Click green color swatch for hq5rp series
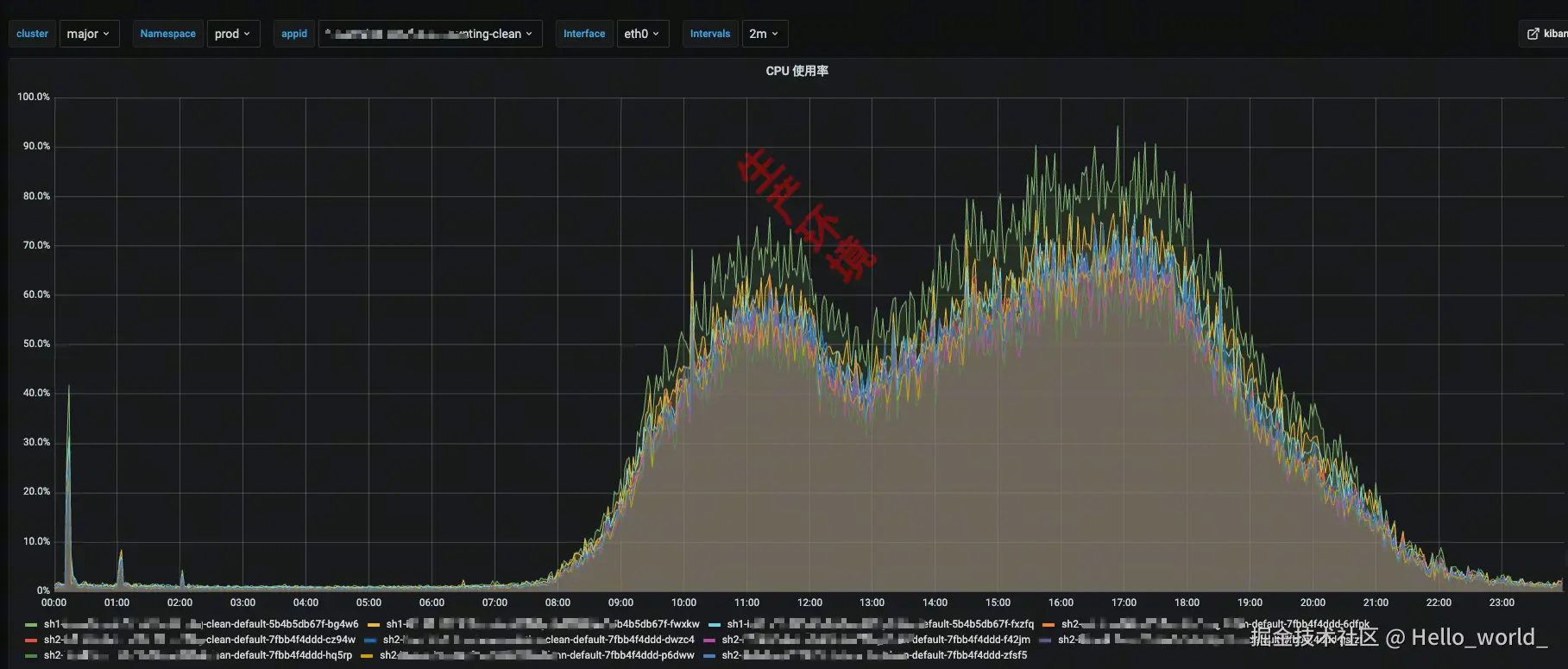This screenshot has height=669, width=1568. (31, 655)
